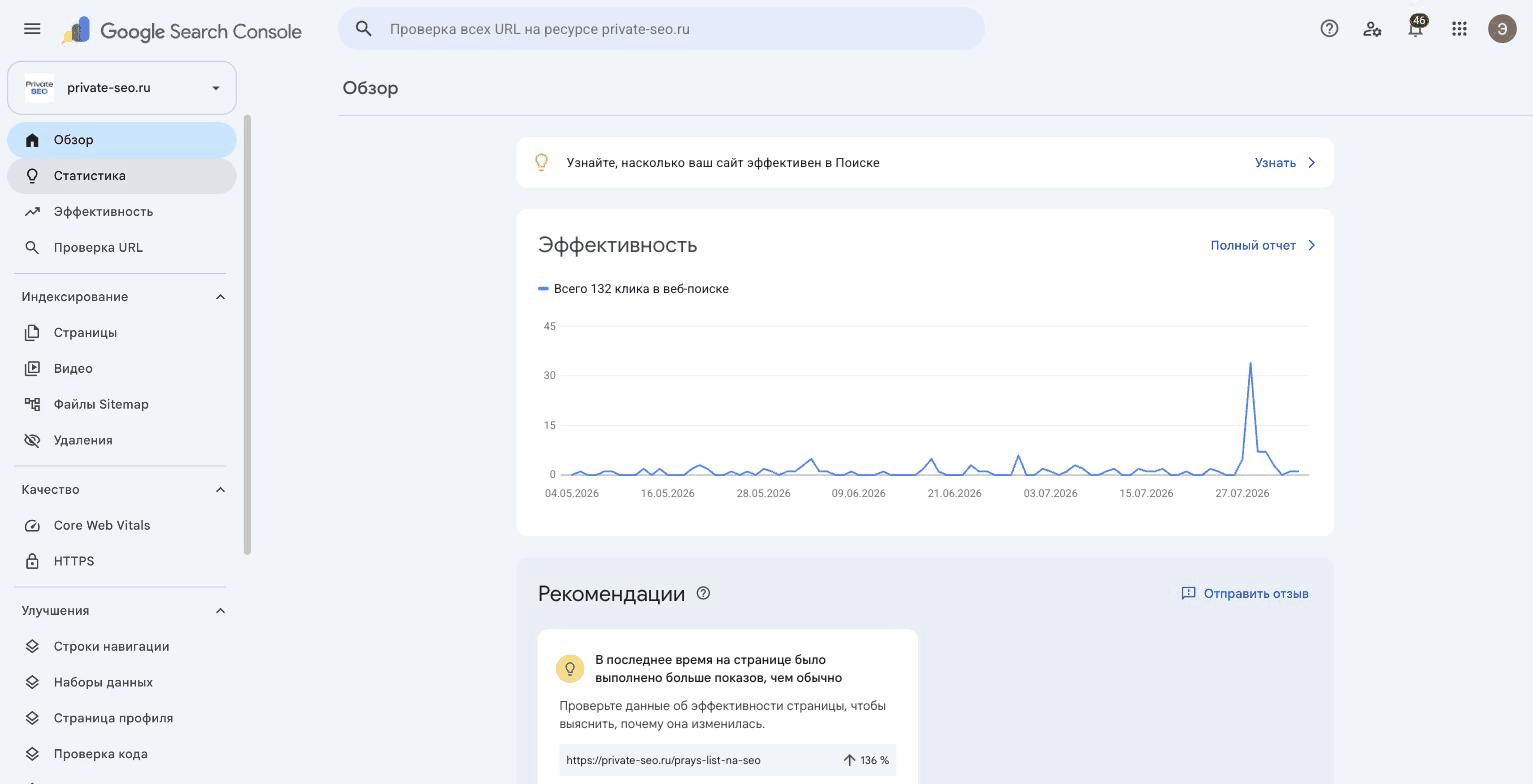Click the Страница профиля layers icon

point(32,718)
